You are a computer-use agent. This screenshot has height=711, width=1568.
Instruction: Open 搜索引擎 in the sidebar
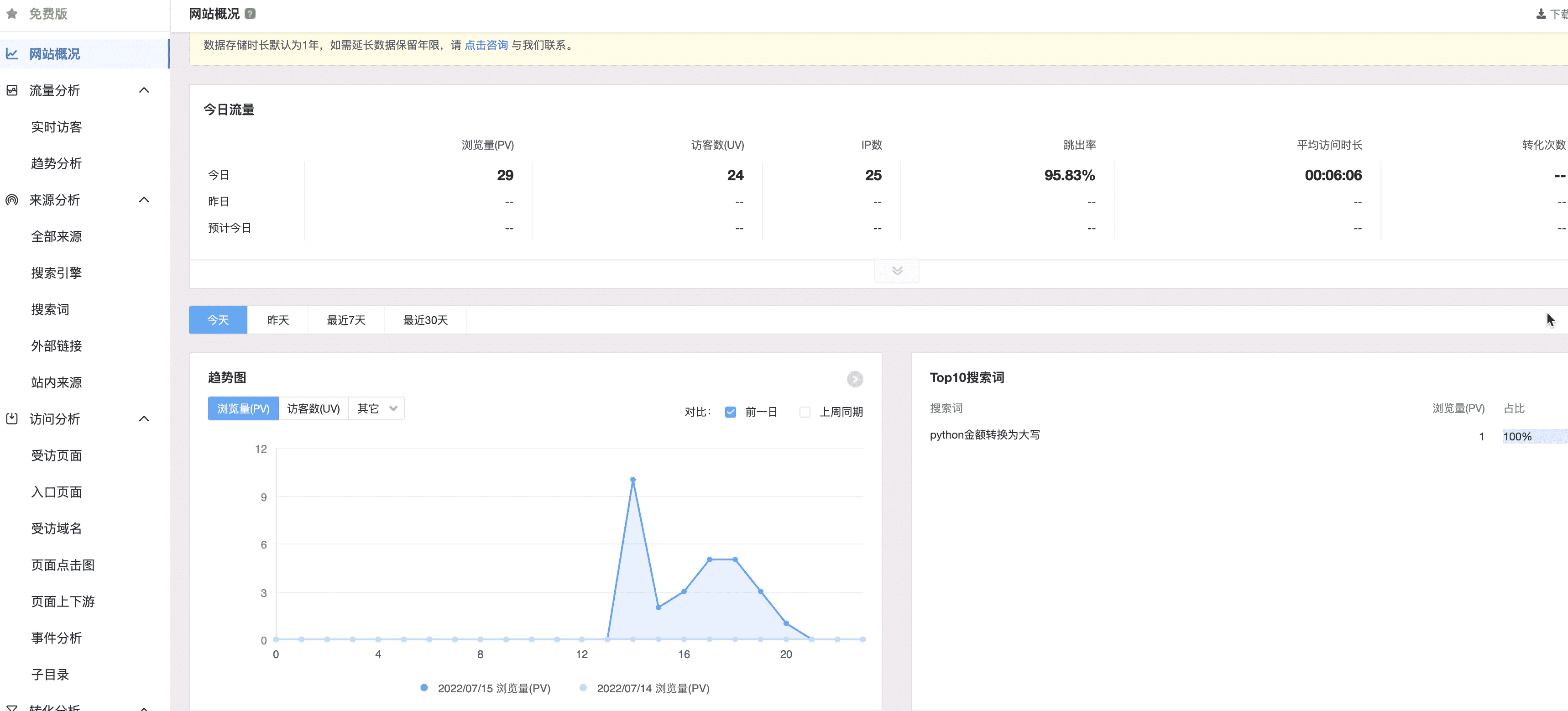coord(56,273)
